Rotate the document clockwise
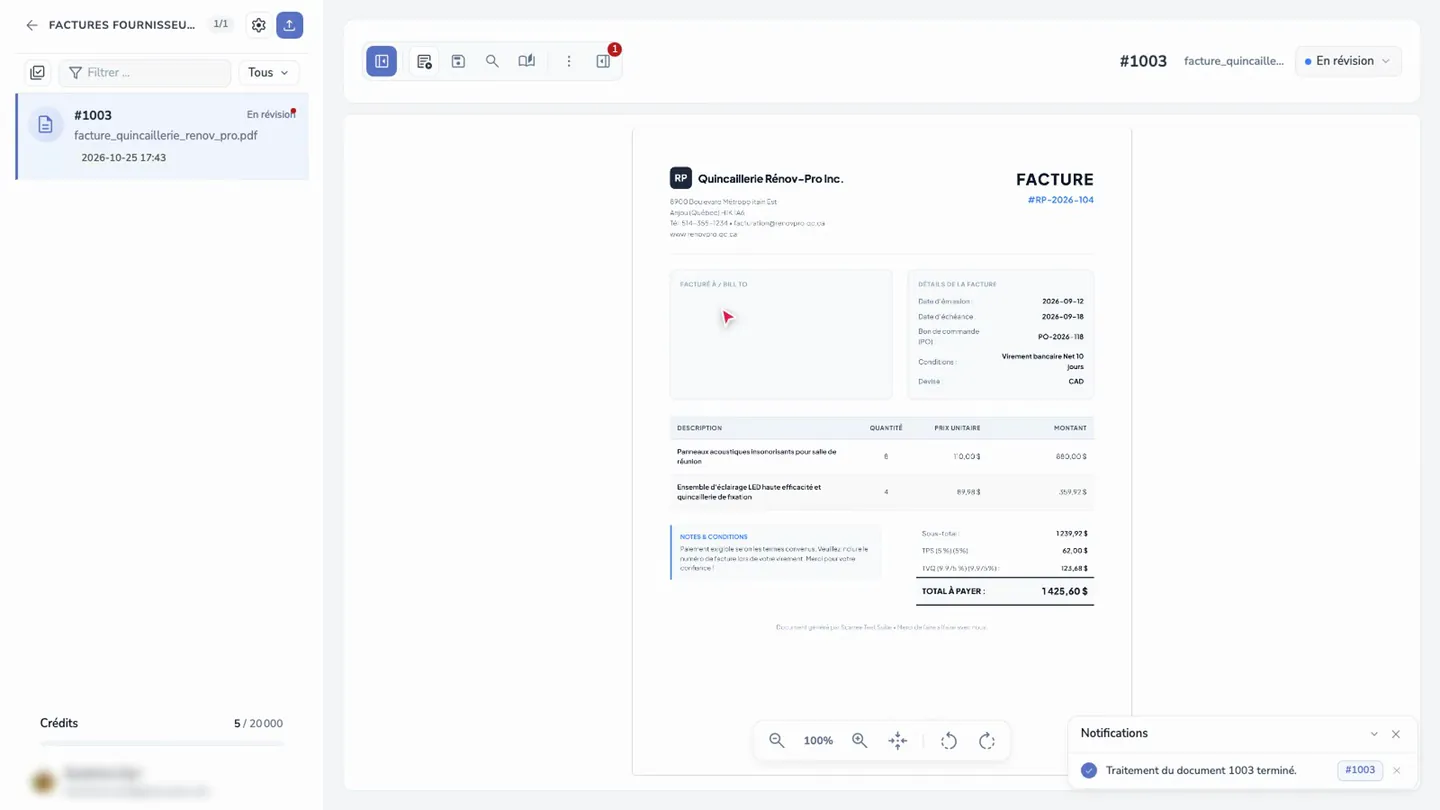 click(x=987, y=741)
